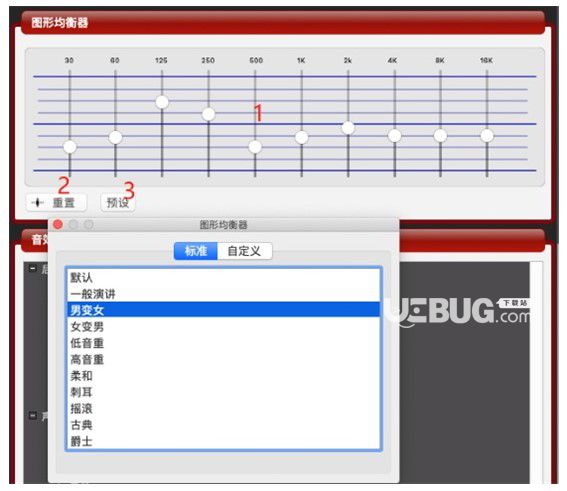Click the reset icon beside 重置
Viewport: 567px width, 491px height.
(x=38, y=202)
